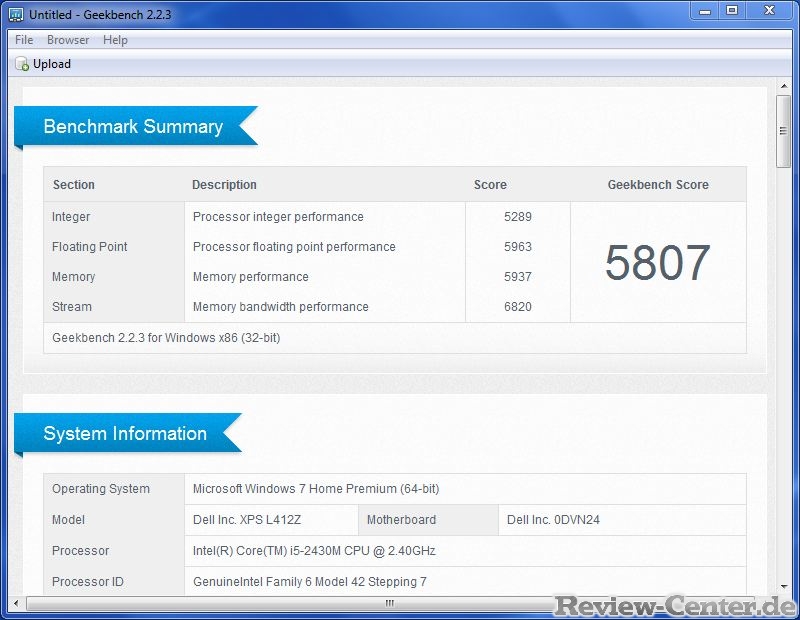Click the vertical scrollbar down arrow
This screenshot has width=800, height=620.
point(784,587)
